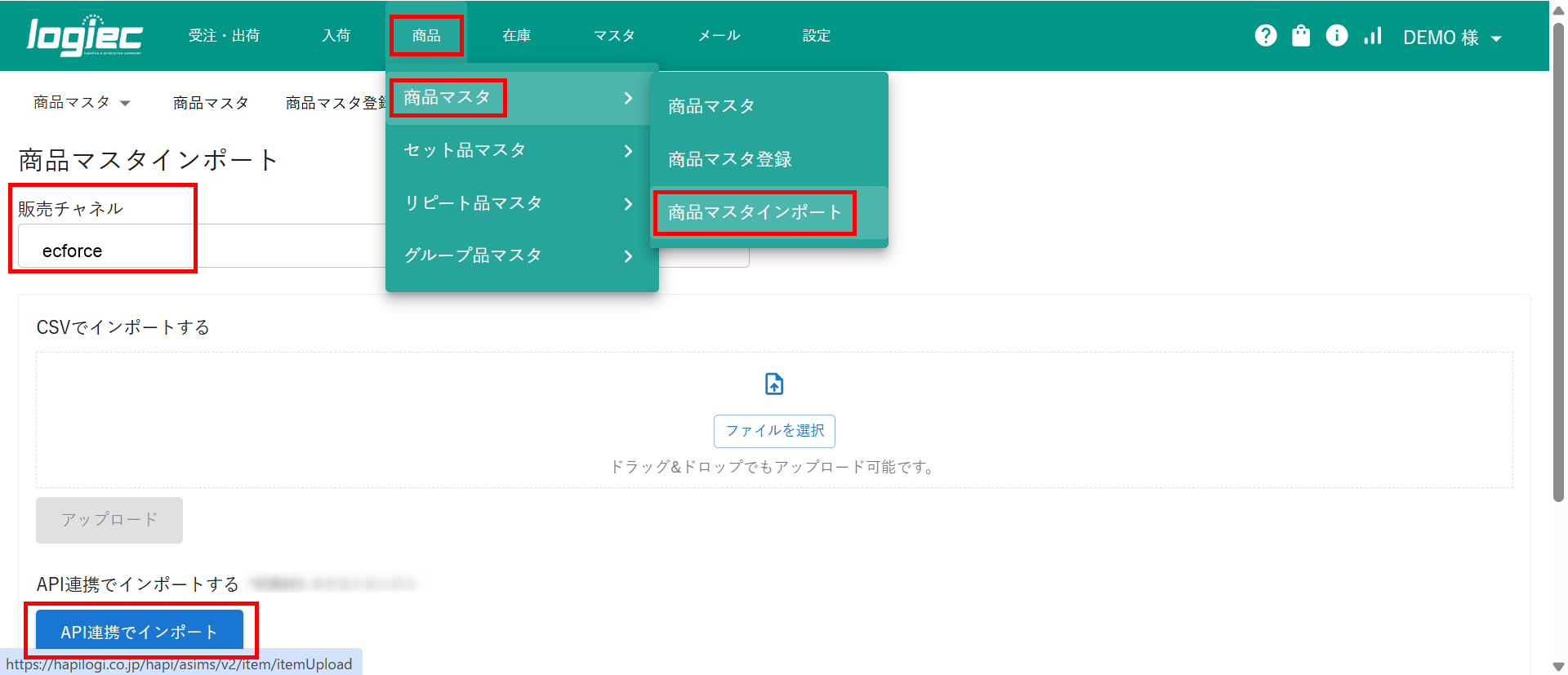The width and height of the screenshot is (1568, 675).
Task: Select 商品マスタ登録 from submenu
Action: coord(730,160)
